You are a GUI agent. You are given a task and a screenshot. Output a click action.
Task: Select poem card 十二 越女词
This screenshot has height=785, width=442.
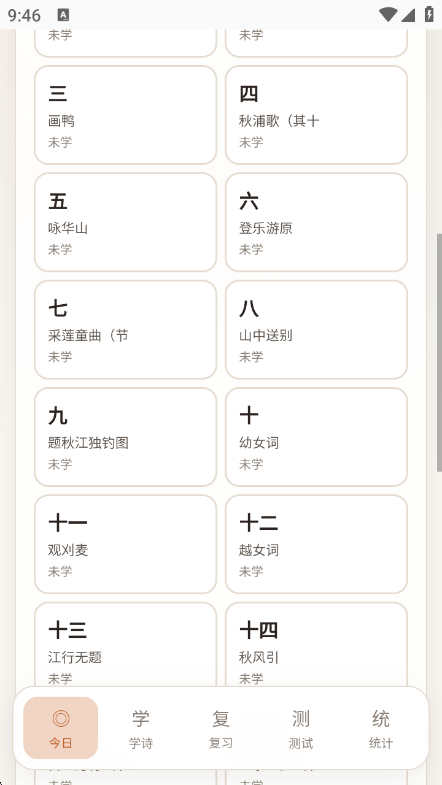click(316, 544)
